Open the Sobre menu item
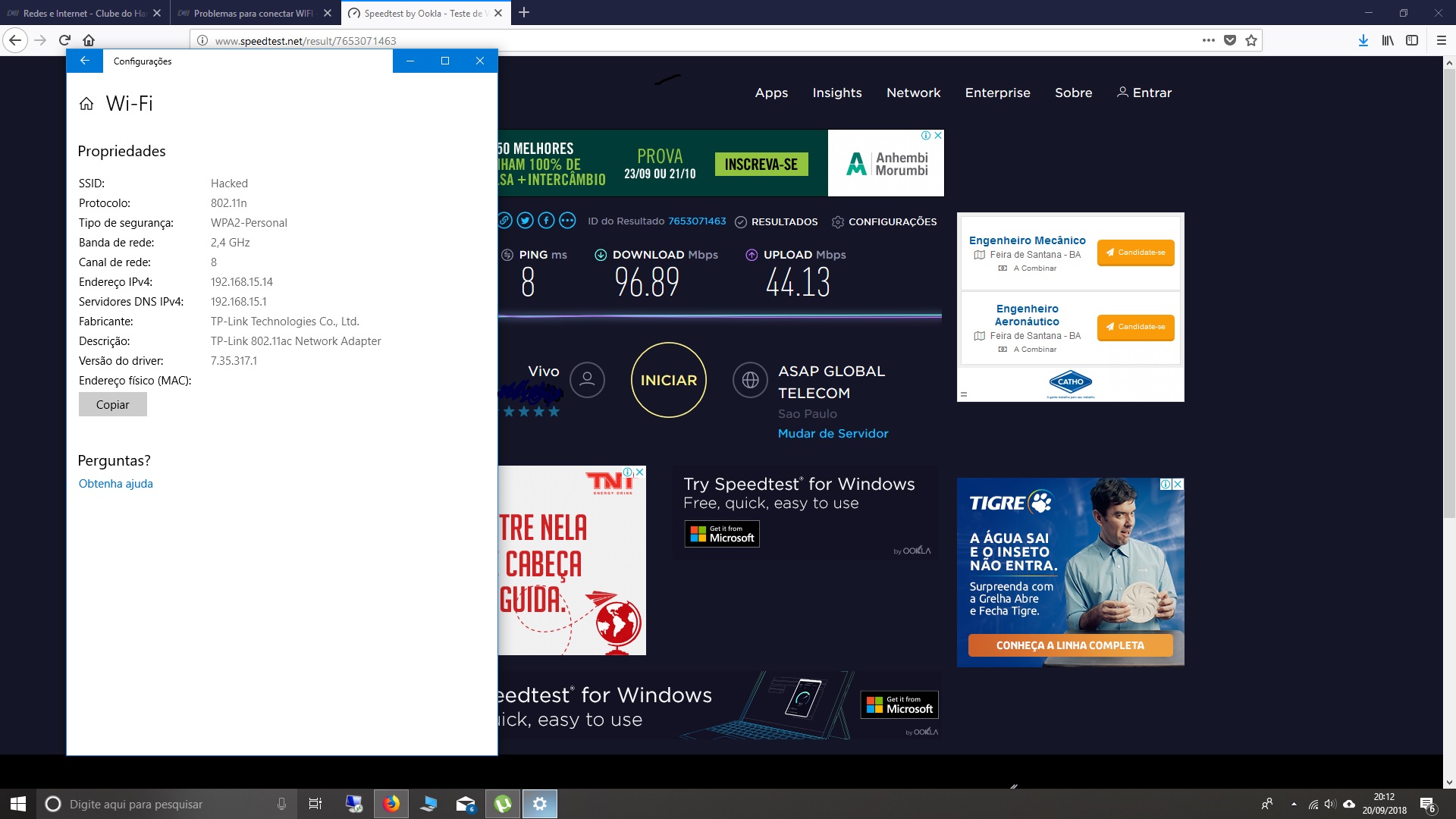This screenshot has height=819, width=1456. (1073, 93)
